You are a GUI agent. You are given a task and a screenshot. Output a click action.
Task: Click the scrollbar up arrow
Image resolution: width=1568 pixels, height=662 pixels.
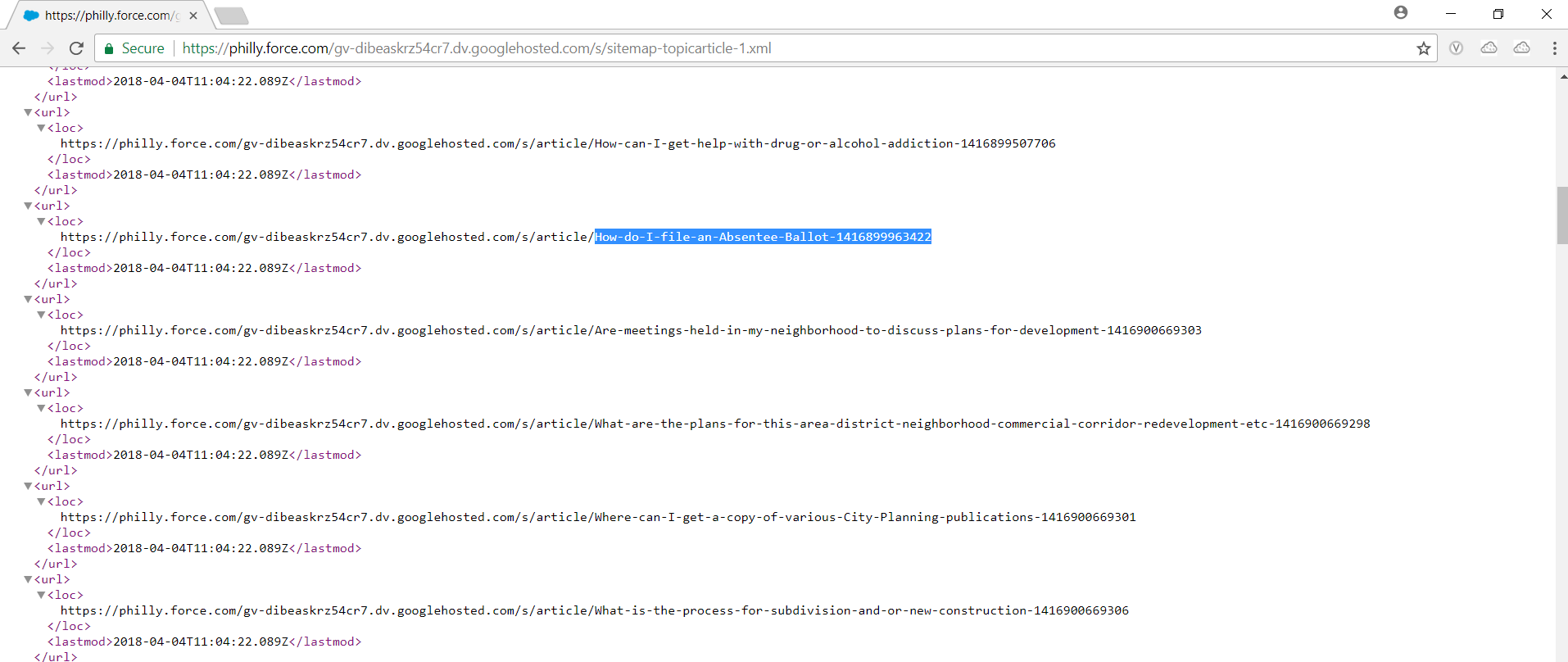pos(1561,75)
